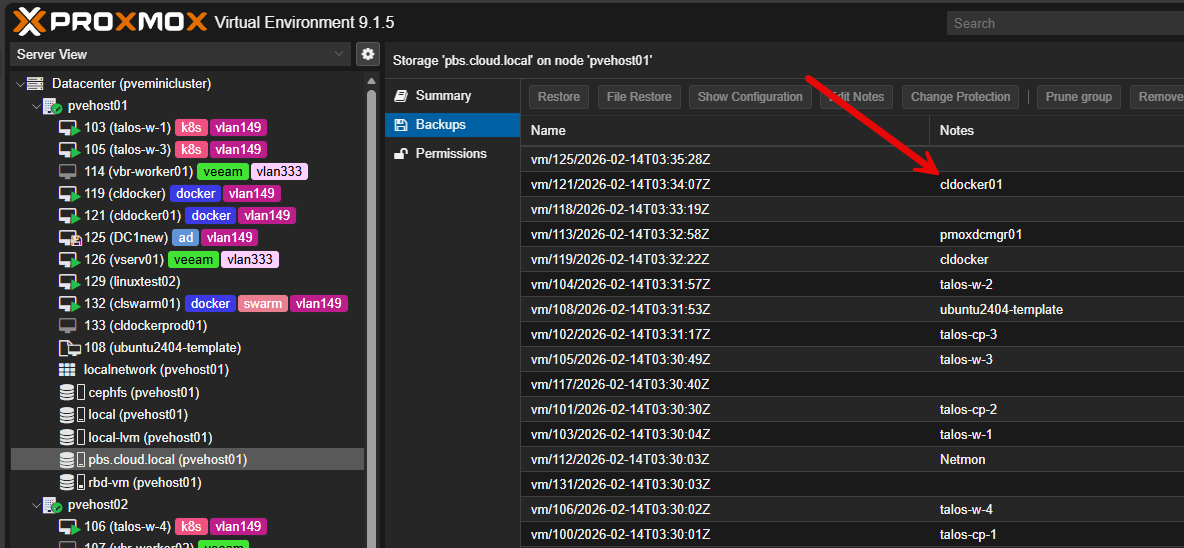The width and height of the screenshot is (1184, 548).
Task: Click the resource tree vertical scrollbar
Action: coord(371,317)
